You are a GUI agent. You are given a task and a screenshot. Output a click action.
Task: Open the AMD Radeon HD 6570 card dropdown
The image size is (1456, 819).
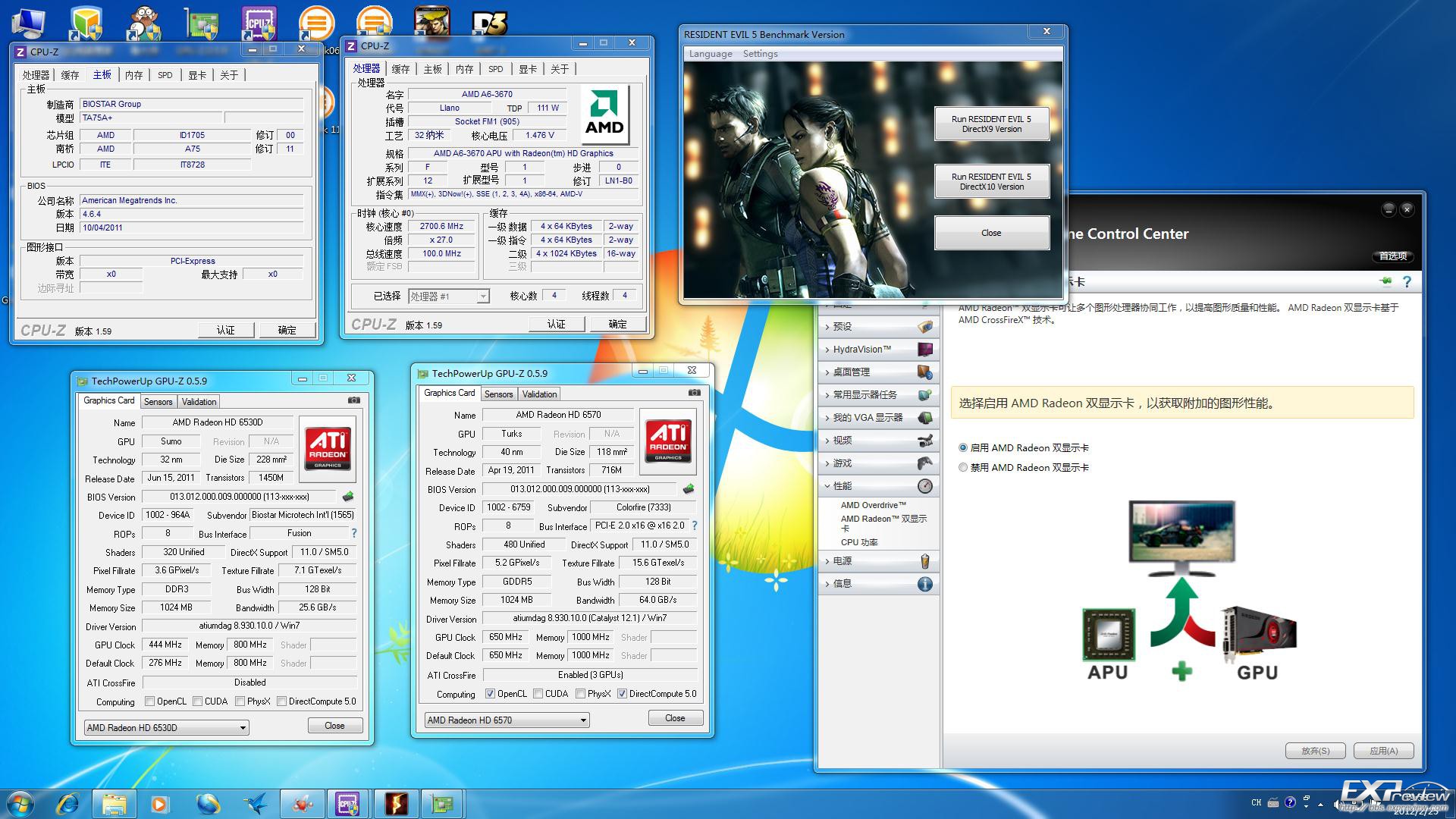click(507, 720)
